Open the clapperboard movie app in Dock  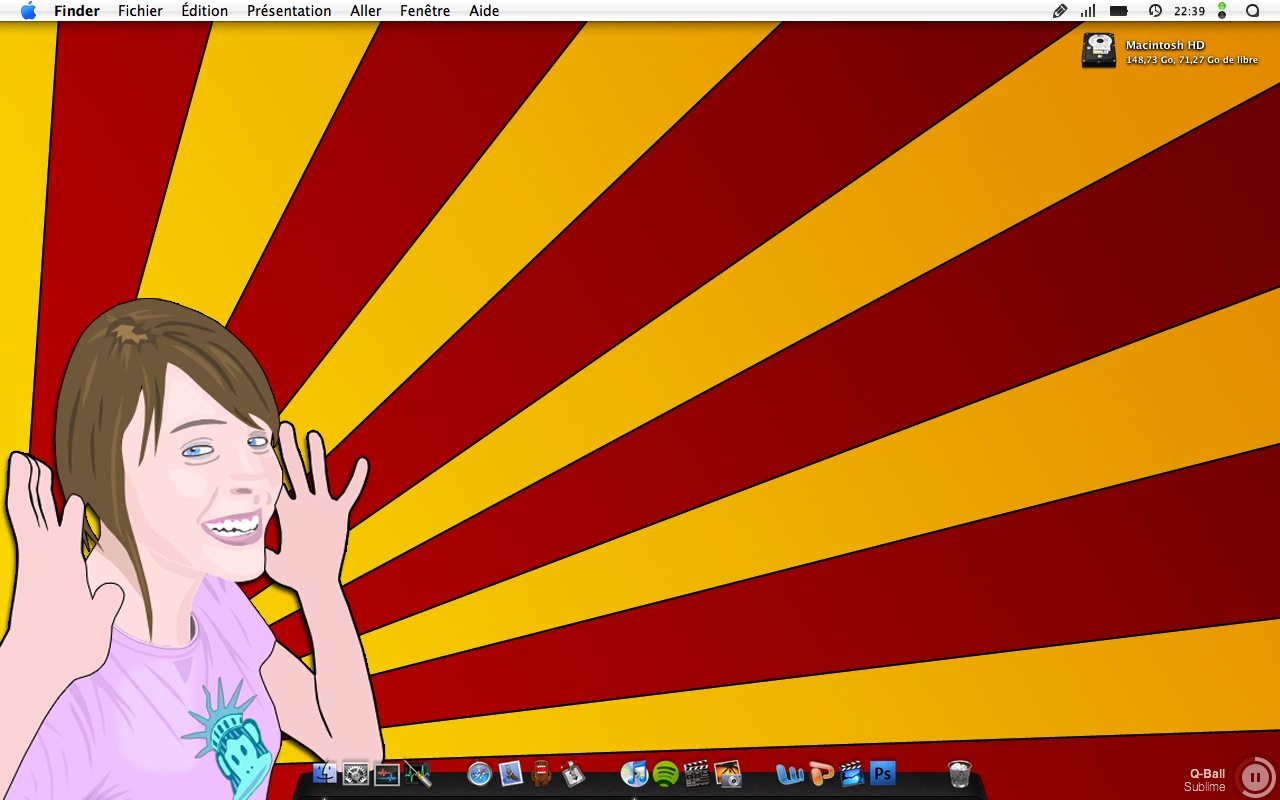coord(697,773)
